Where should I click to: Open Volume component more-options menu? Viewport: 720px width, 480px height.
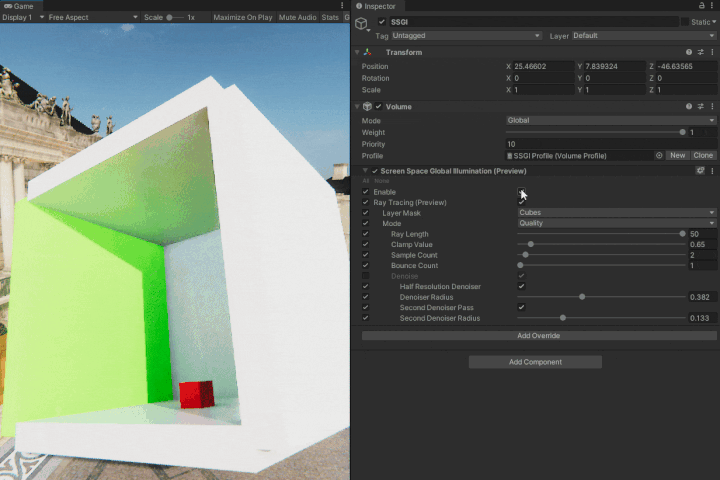click(x=712, y=107)
